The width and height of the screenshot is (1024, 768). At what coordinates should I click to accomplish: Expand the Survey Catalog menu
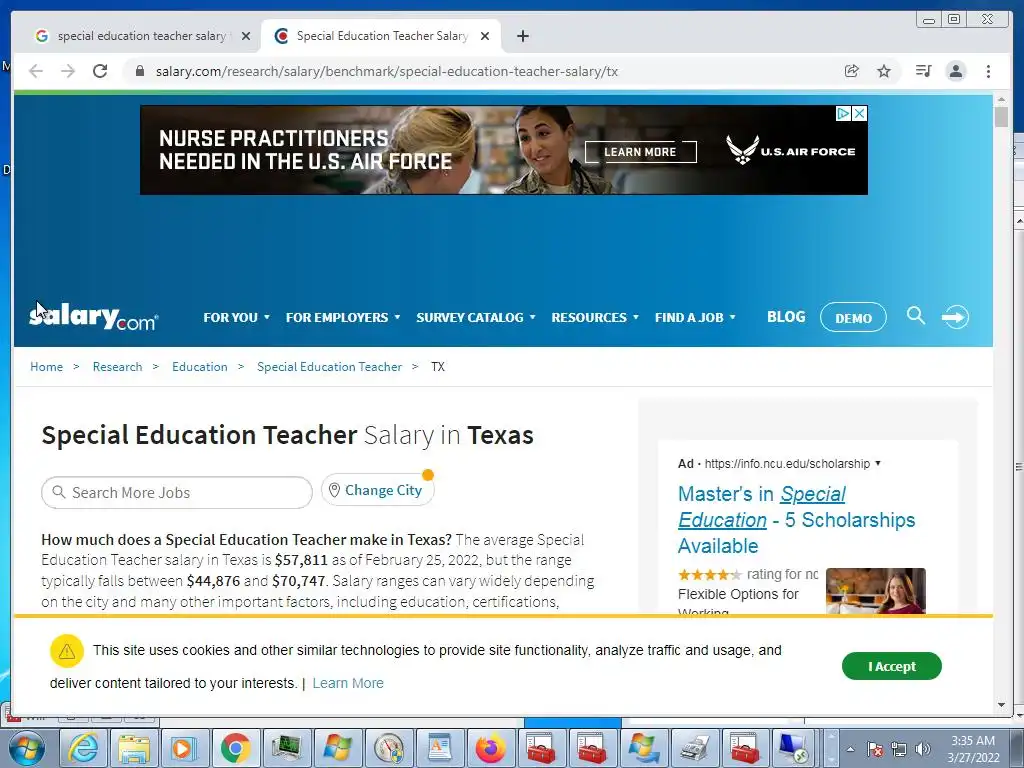pyautogui.click(x=475, y=317)
